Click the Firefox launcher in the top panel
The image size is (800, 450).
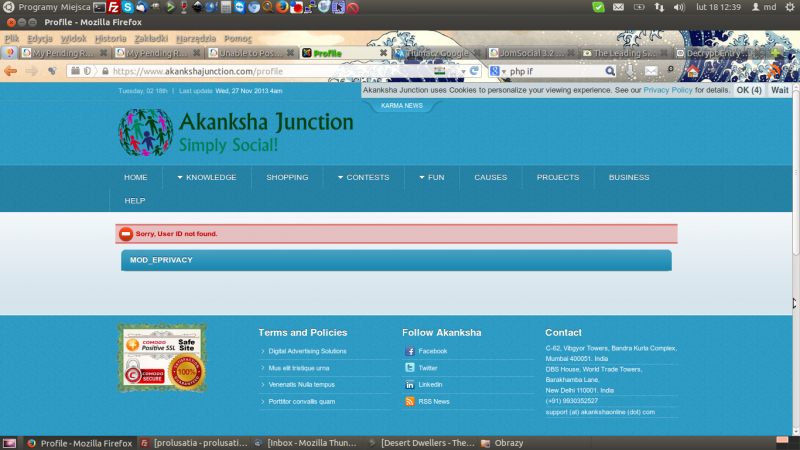282,7
